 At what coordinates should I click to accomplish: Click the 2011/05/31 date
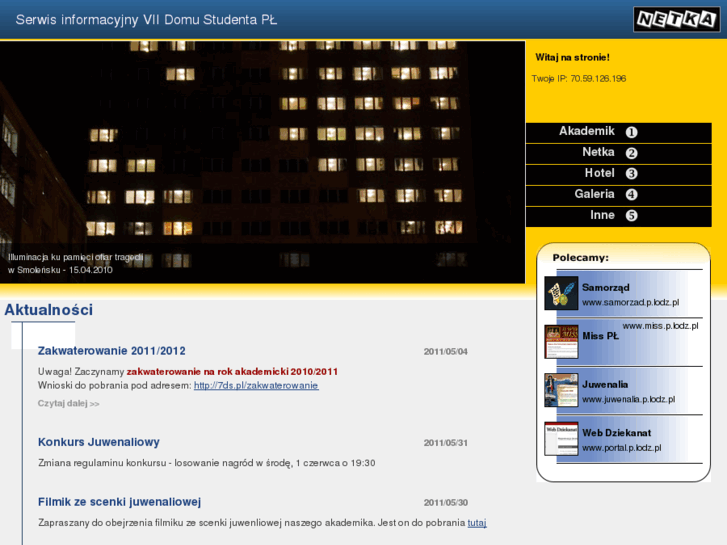(x=446, y=443)
